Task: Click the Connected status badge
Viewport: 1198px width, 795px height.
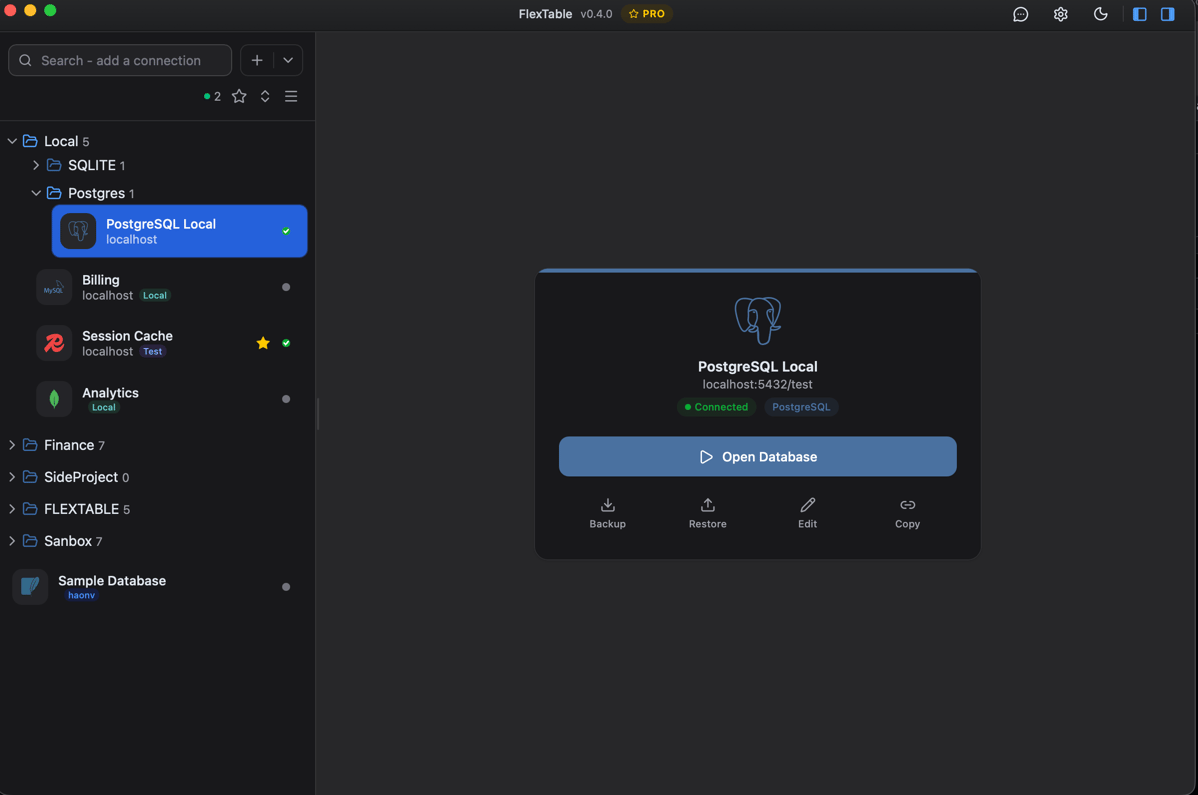Action: pos(716,407)
